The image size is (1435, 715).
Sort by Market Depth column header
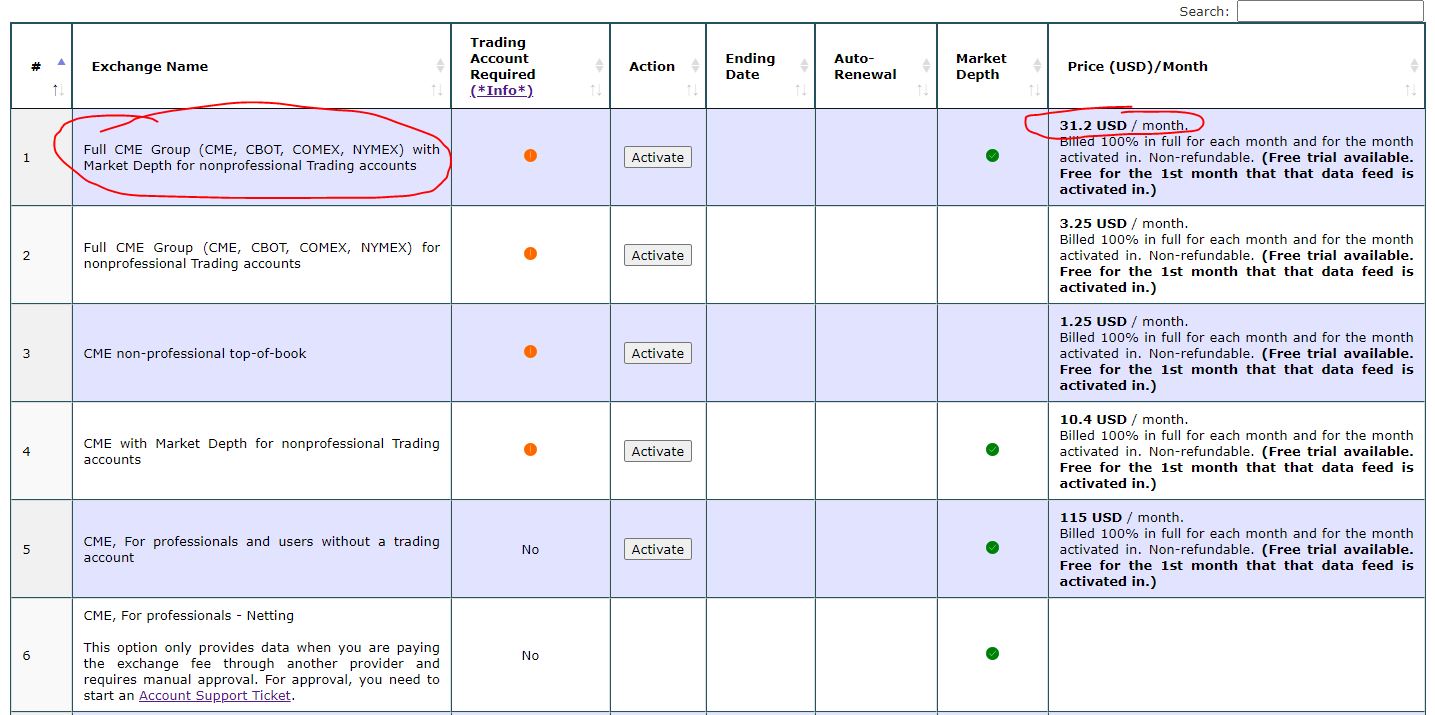tap(992, 66)
